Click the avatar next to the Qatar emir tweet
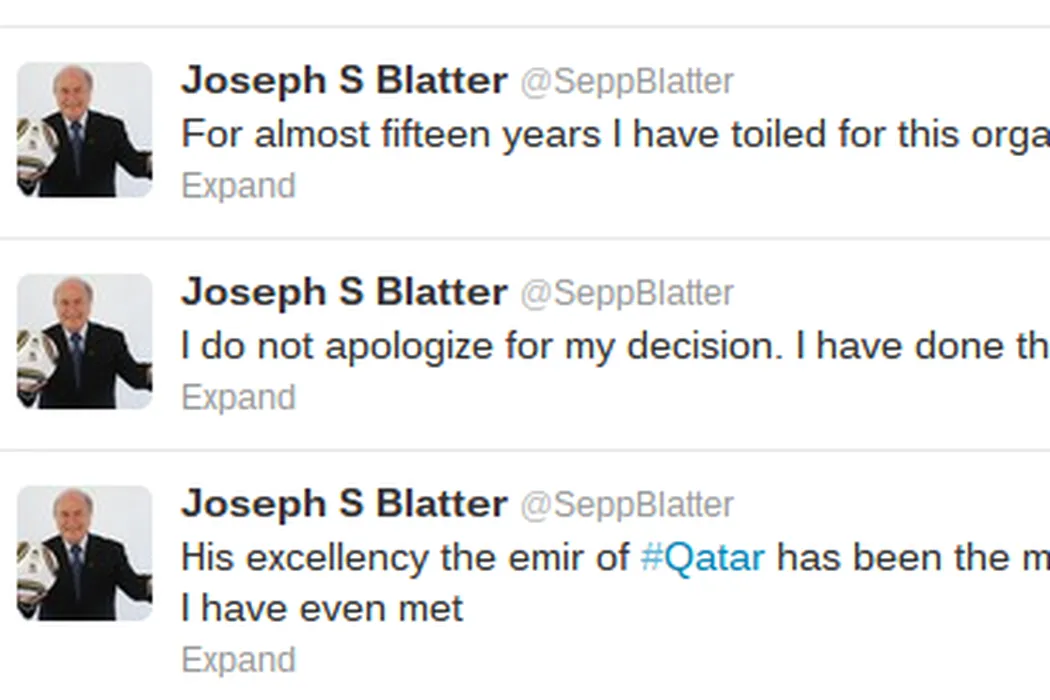 pyautogui.click(x=85, y=554)
